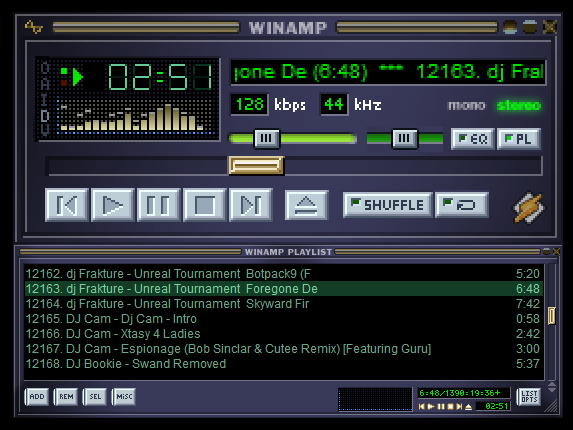The height and width of the screenshot is (430, 573).
Task: Click the main Play button
Action: [113, 205]
